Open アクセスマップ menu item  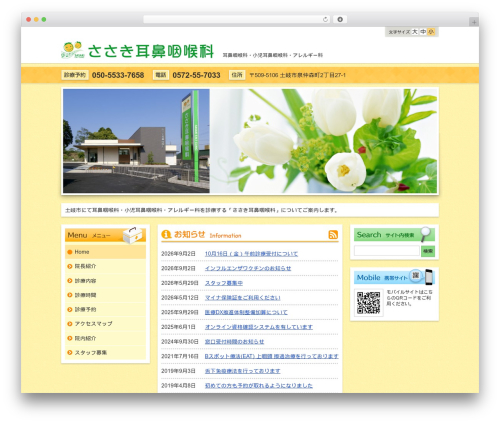click(x=105, y=324)
